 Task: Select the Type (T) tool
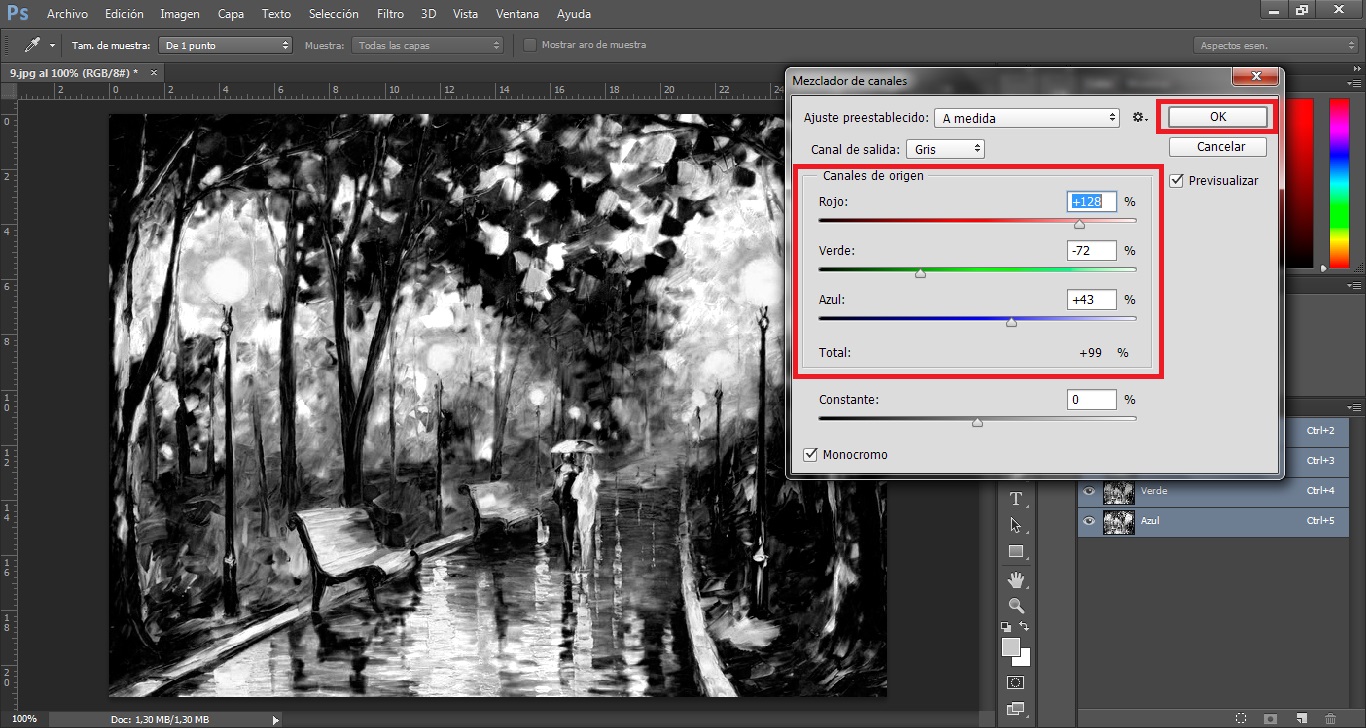point(1016,499)
